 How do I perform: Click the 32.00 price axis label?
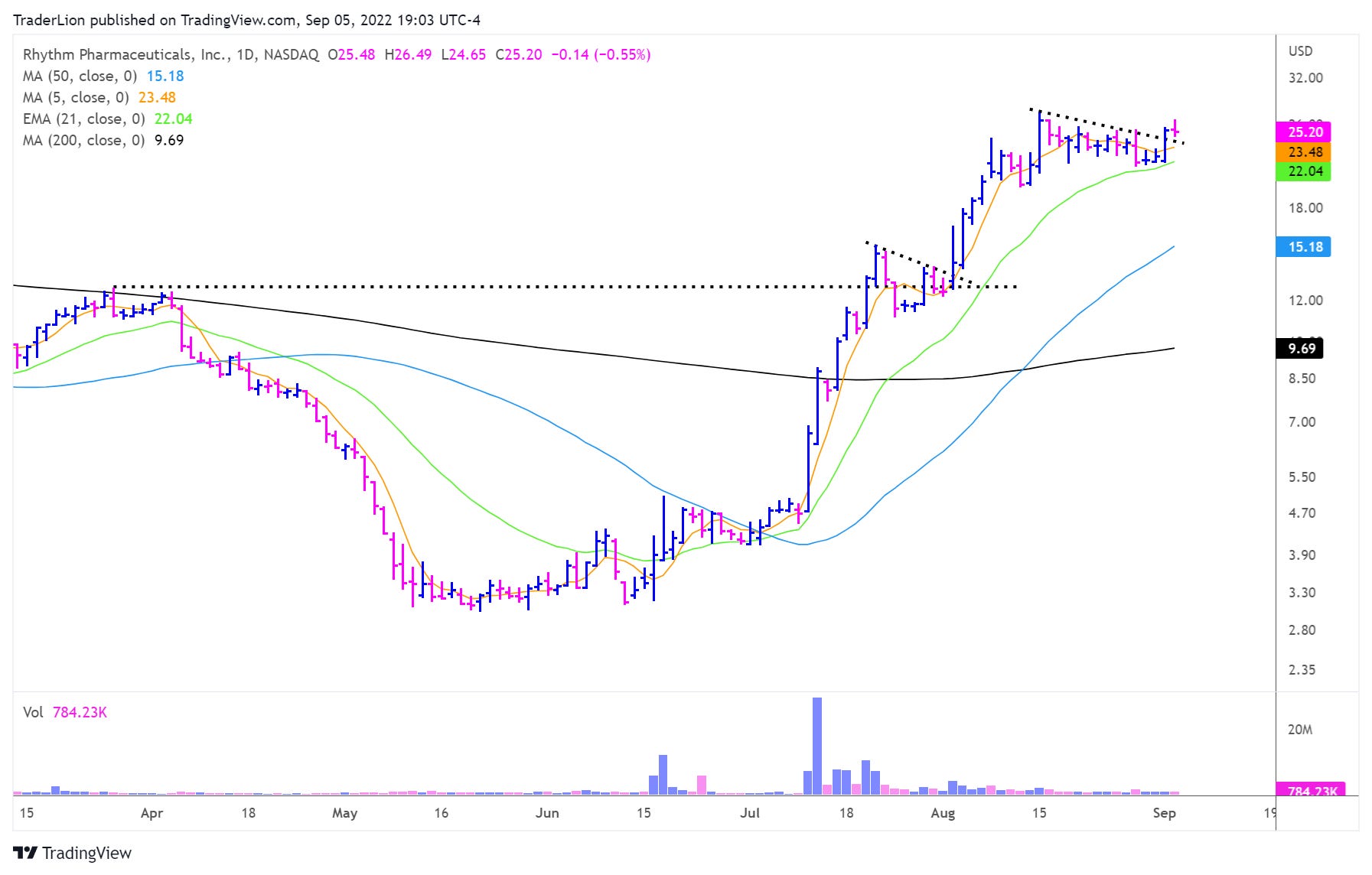point(1305,78)
